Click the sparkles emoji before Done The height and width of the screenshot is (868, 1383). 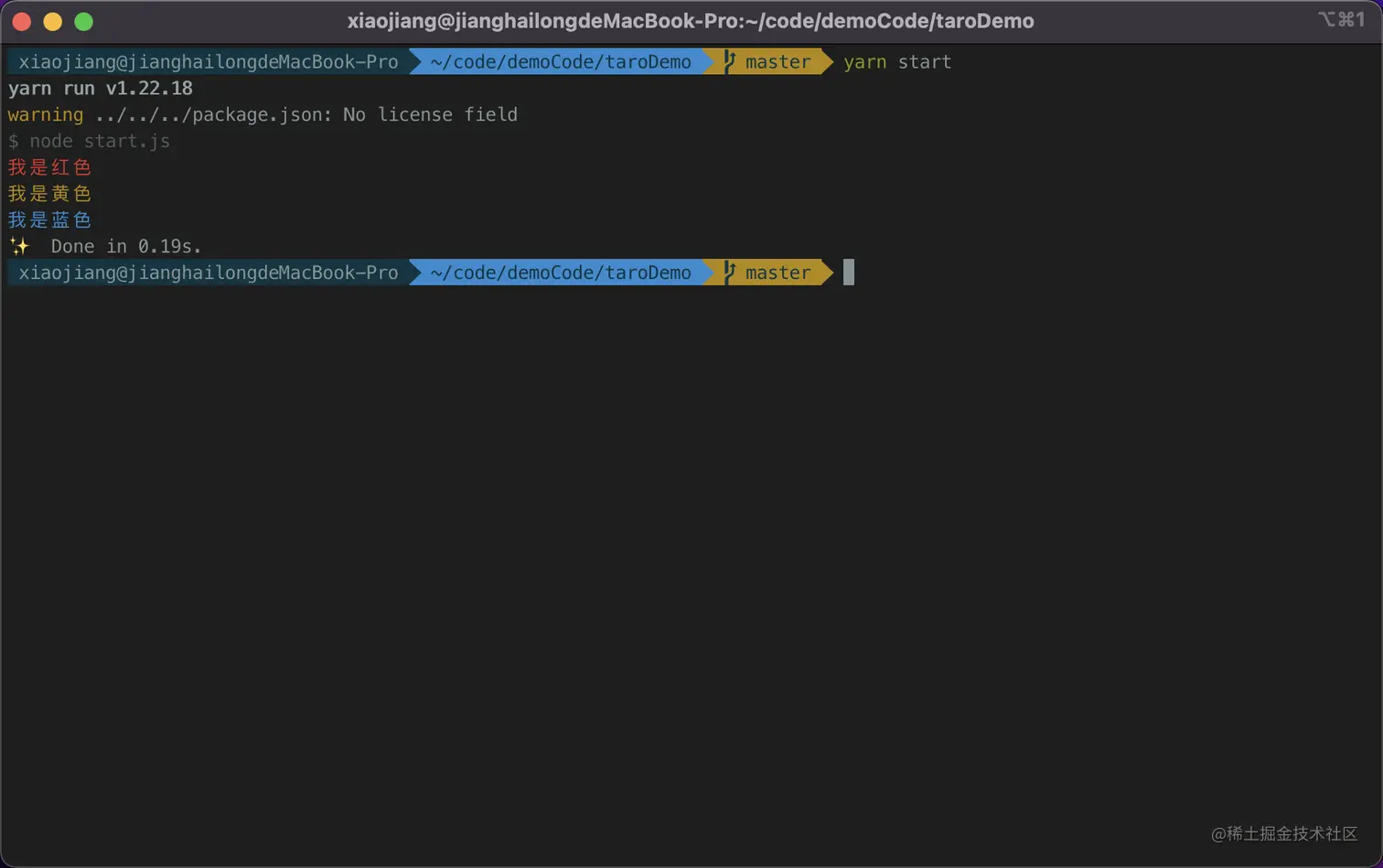point(19,246)
